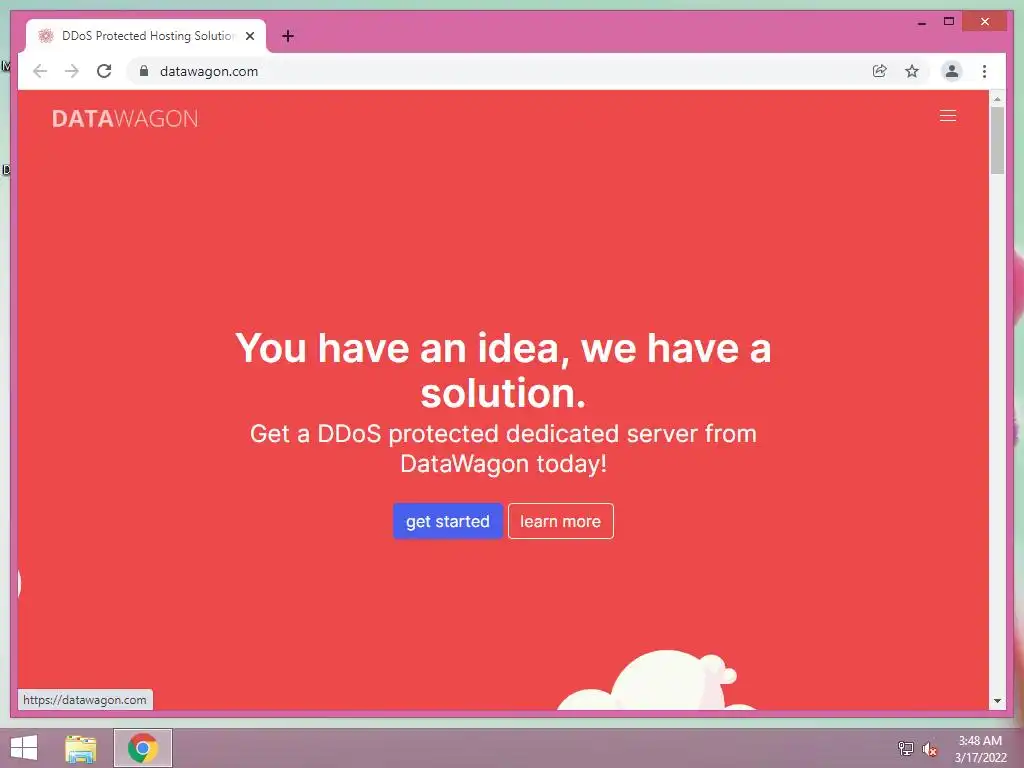Click the network tray icon
1024x768 pixels.
pos(905,748)
